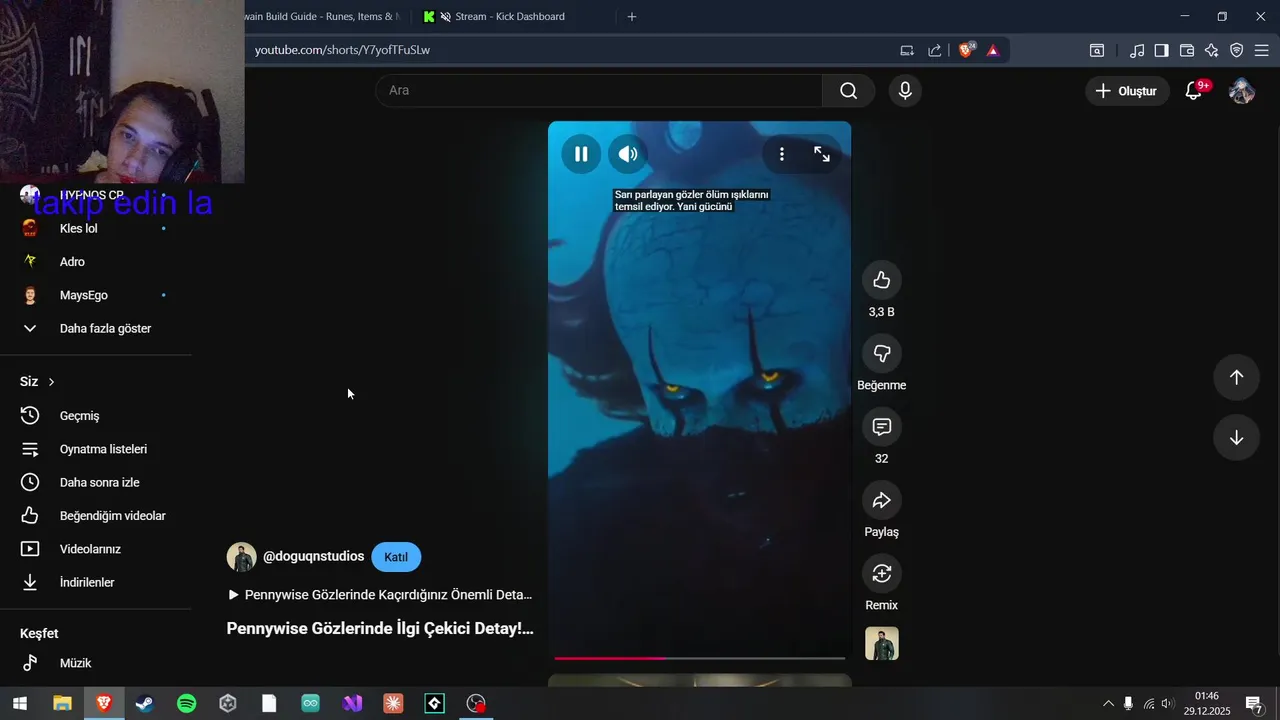Screen dimensions: 1280x720
Task: Open the Short's three-dot options menu
Action: 782,154
